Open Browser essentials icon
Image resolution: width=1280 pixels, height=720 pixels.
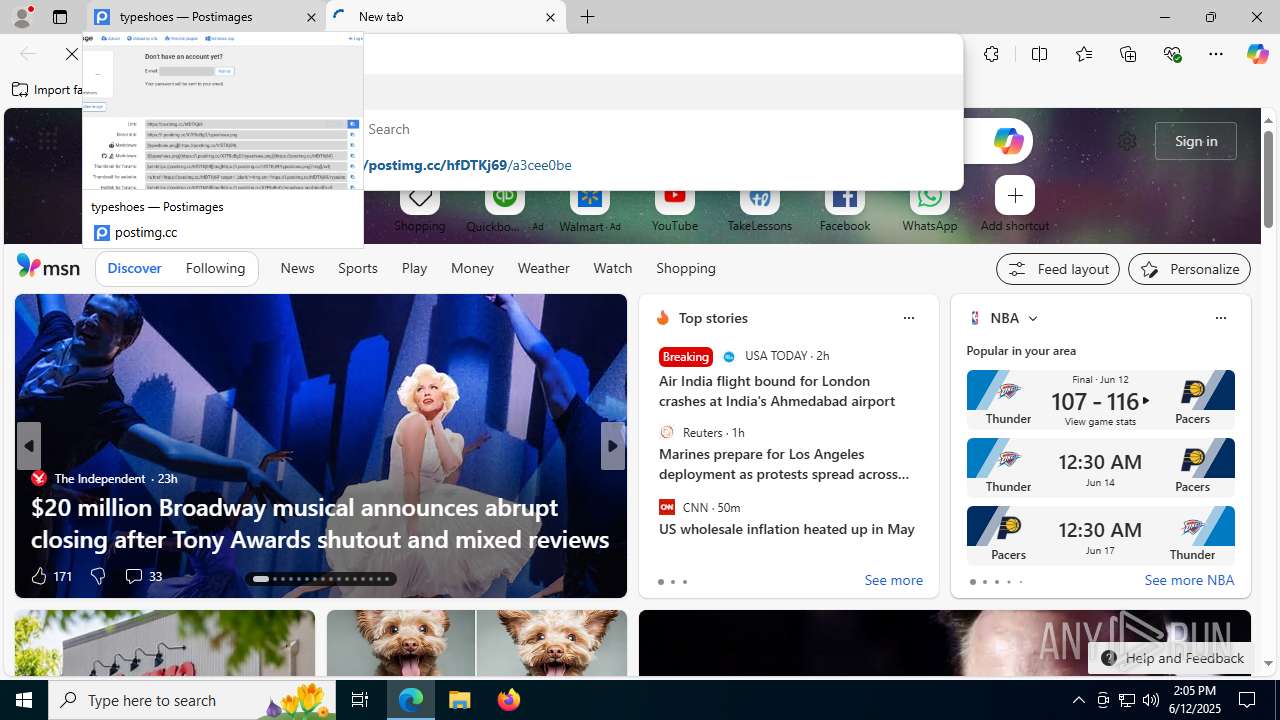pos(1172,54)
